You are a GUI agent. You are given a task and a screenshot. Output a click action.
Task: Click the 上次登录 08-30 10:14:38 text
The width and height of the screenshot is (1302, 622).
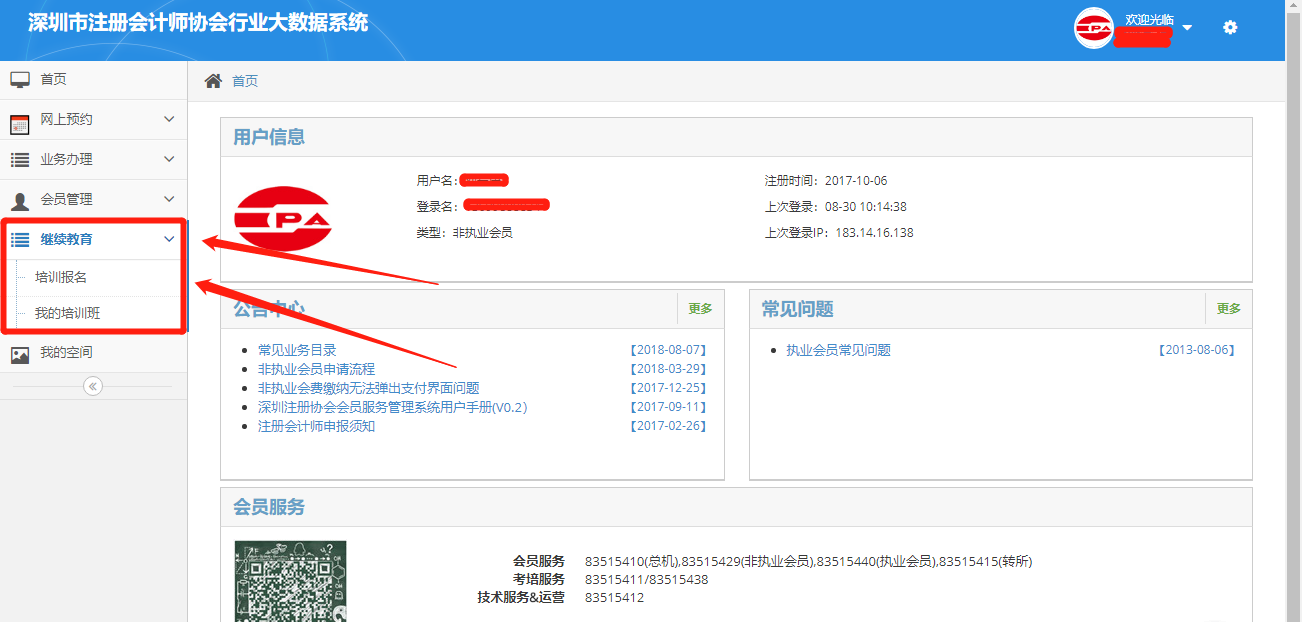click(x=836, y=207)
